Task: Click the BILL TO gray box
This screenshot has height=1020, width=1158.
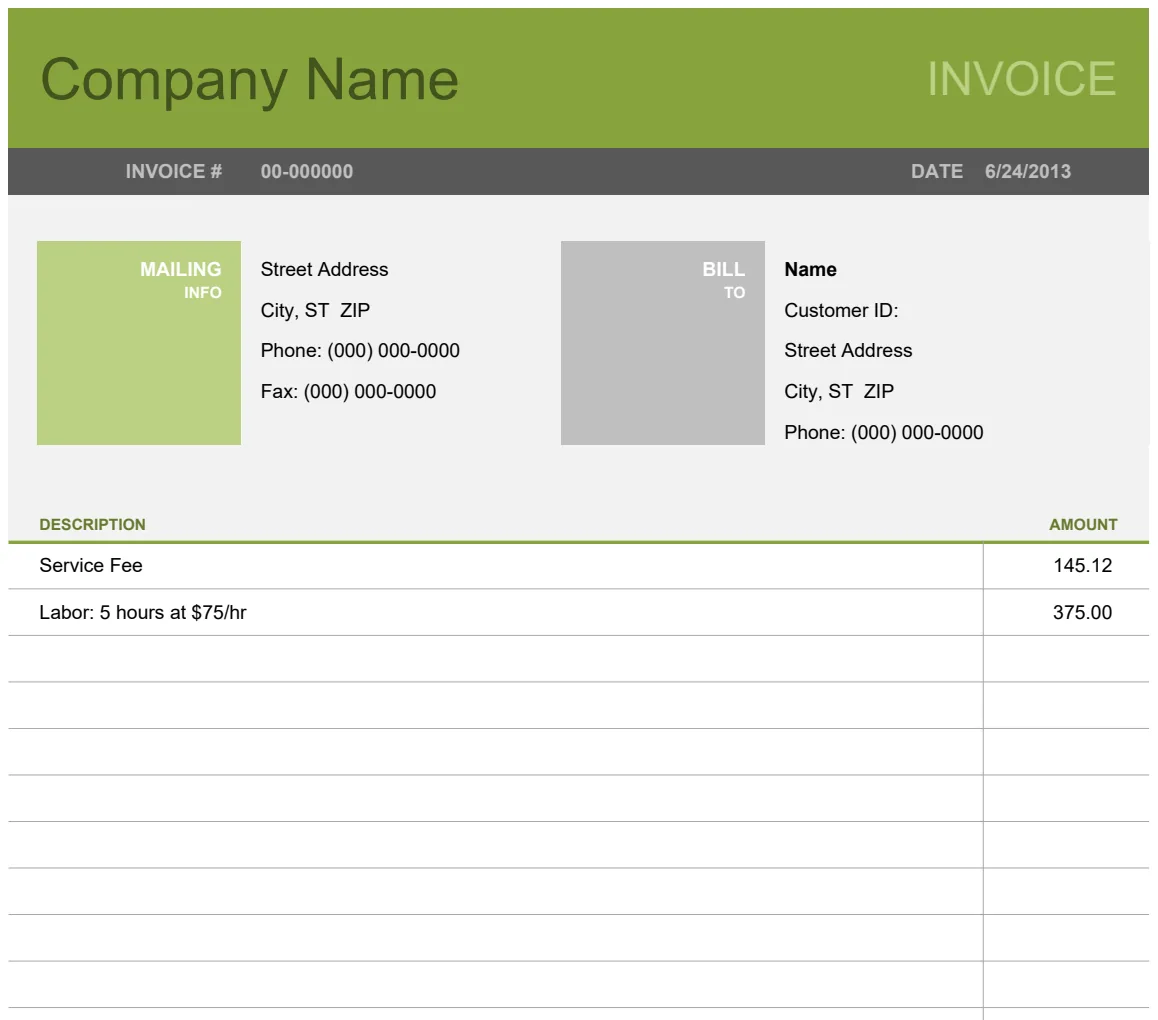Action: coord(662,343)
